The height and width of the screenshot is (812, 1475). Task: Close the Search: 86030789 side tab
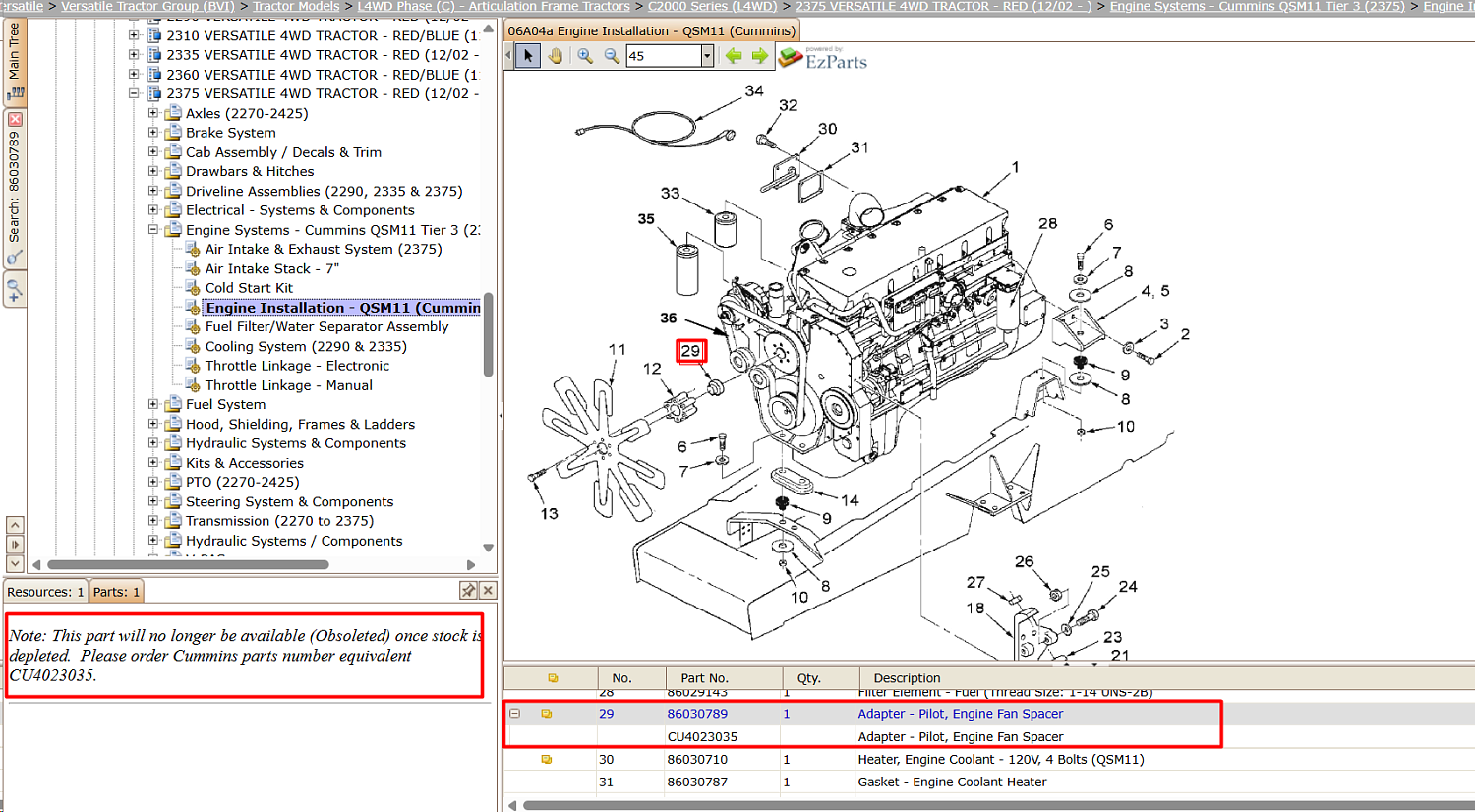(15, 119)
